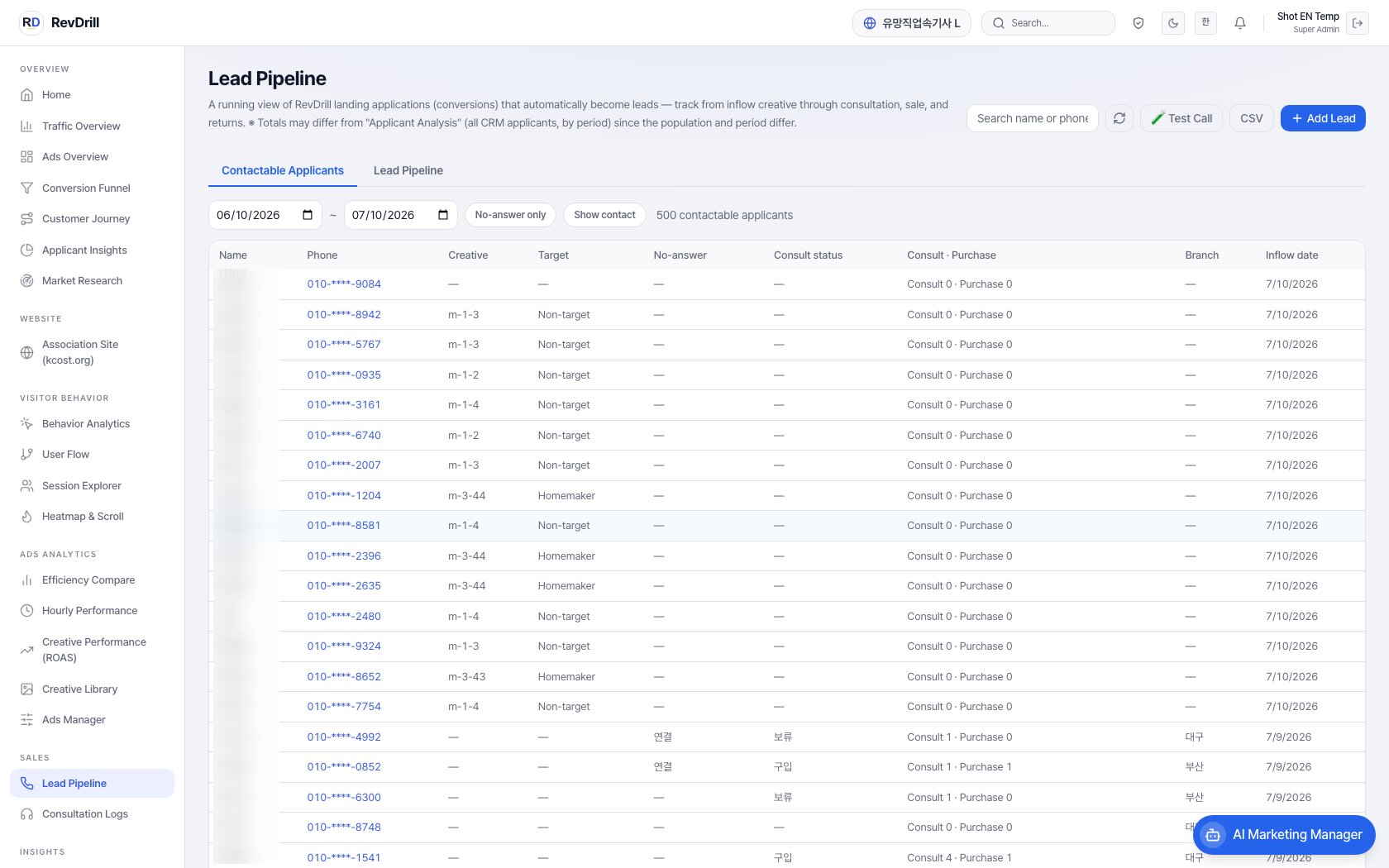Click the Inflow date column header
This screenshot has width=1389, height=868.
(x=1291, y=255)
